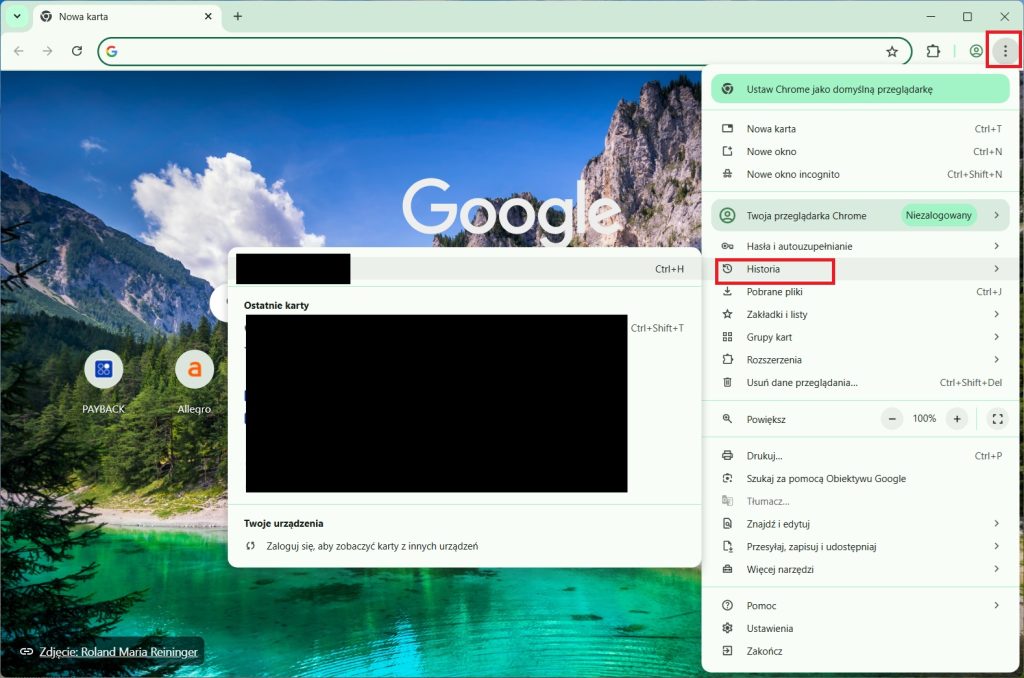Image resolution: width=1024 pixels, height=678 pixels.
Task: Open the PAYBACK shortcut tile
Action: click(103, 370)
